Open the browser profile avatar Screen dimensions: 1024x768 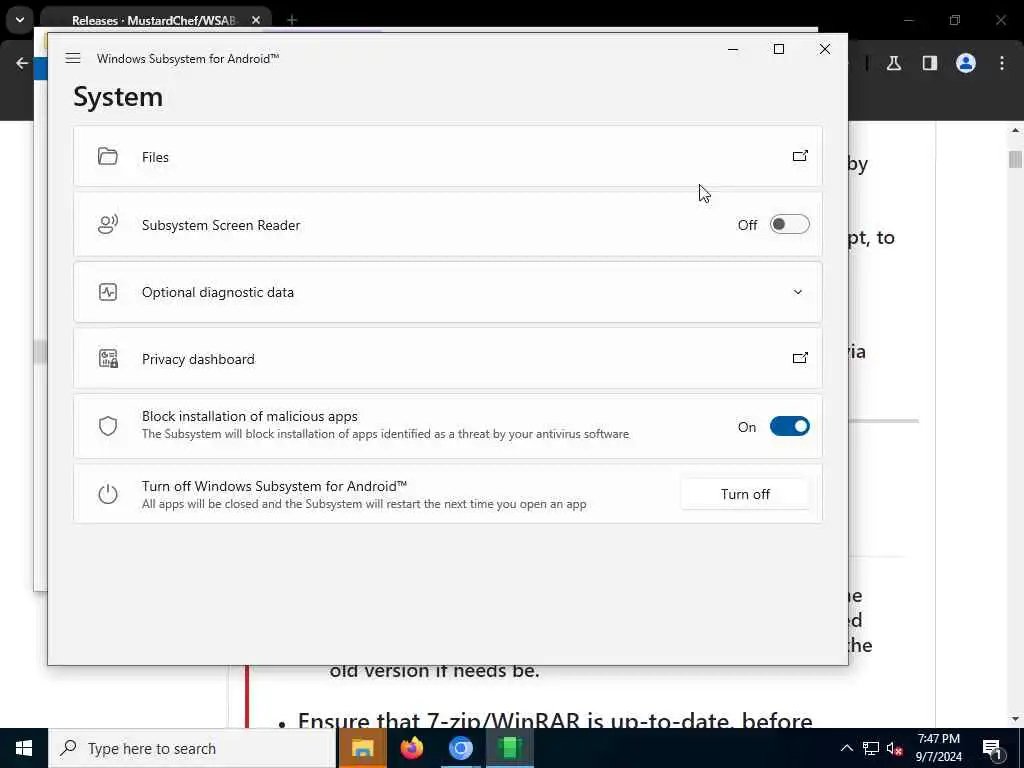point(966,63)
